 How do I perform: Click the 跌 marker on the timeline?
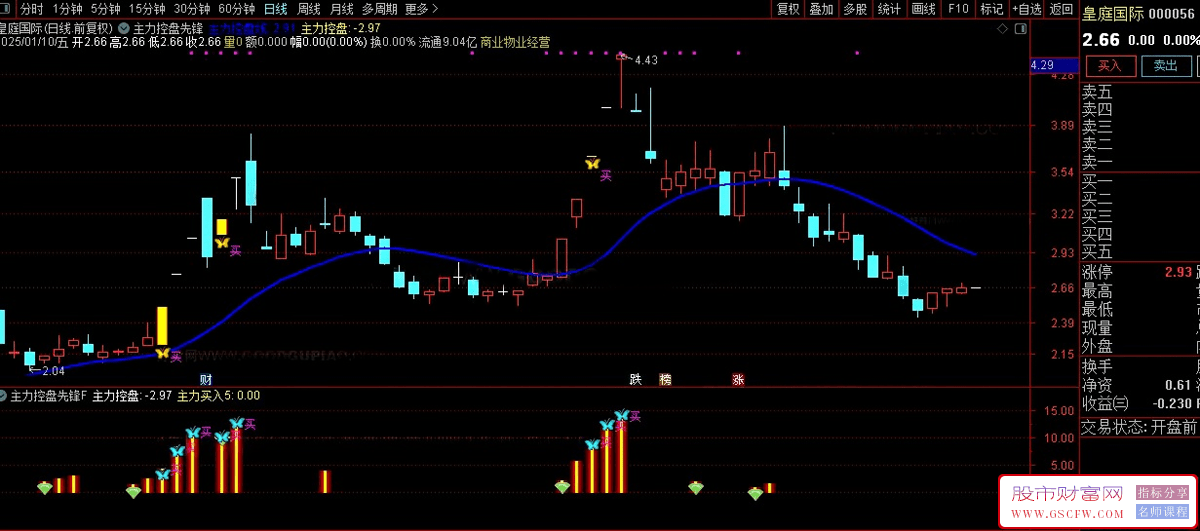(635, 379)
